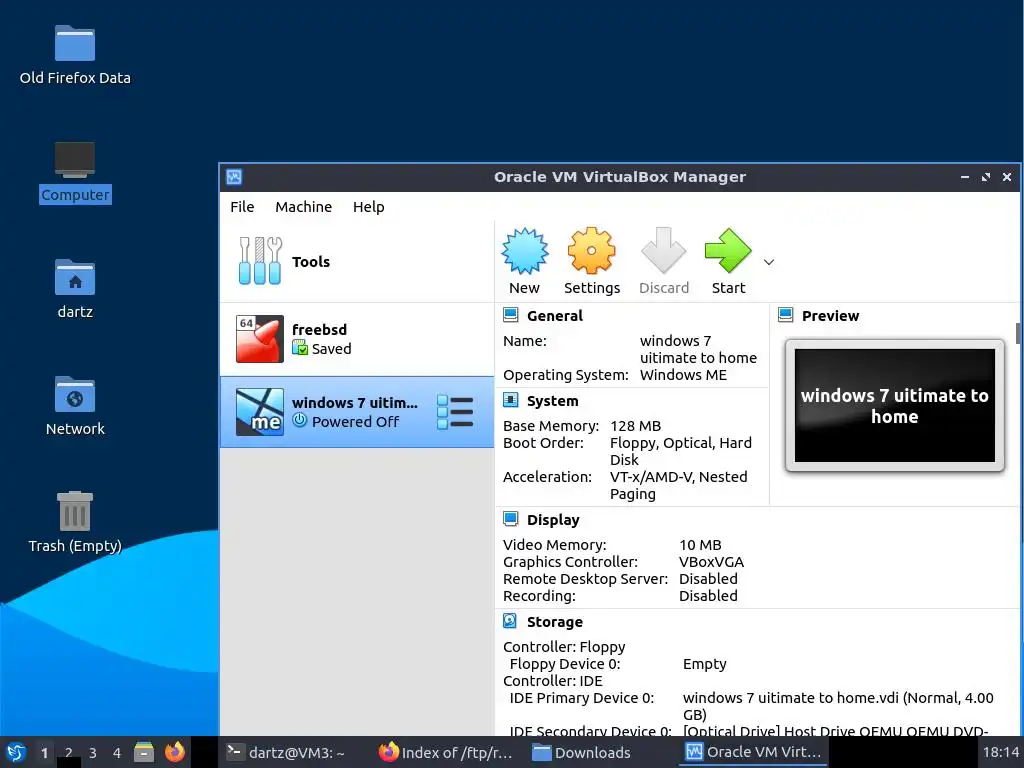Switch to workspace 4
The height and width of the screenshot is (768, 1024).
(x=117, y=753)
